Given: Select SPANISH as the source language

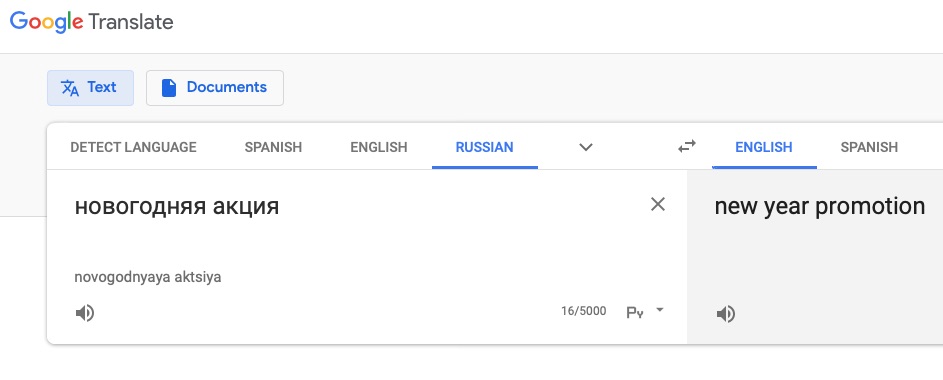Looking at the screenshot, I should tap(273, 147).
